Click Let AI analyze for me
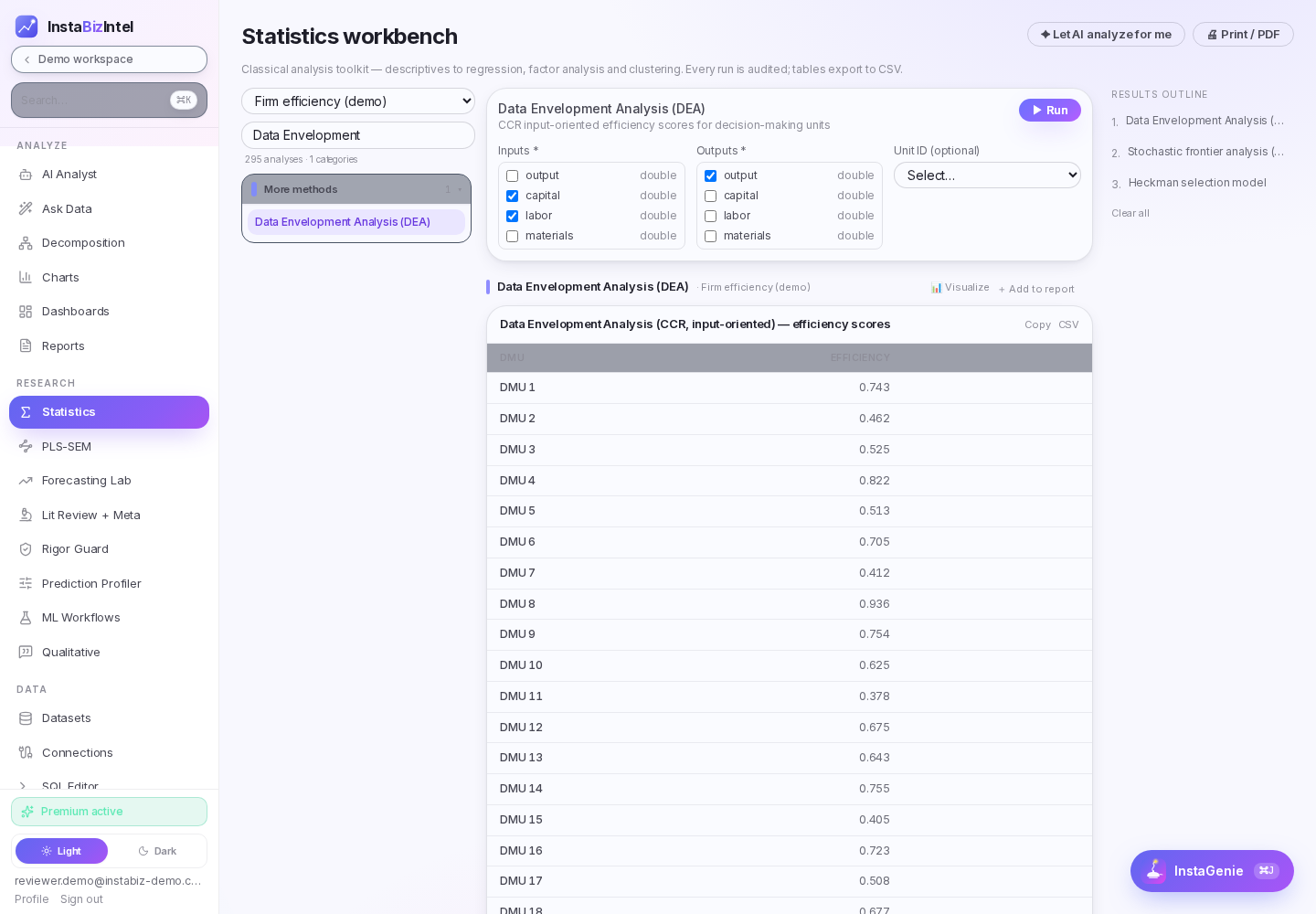The height and width of the screenshot is (914, 1316). pos(1106,35)
